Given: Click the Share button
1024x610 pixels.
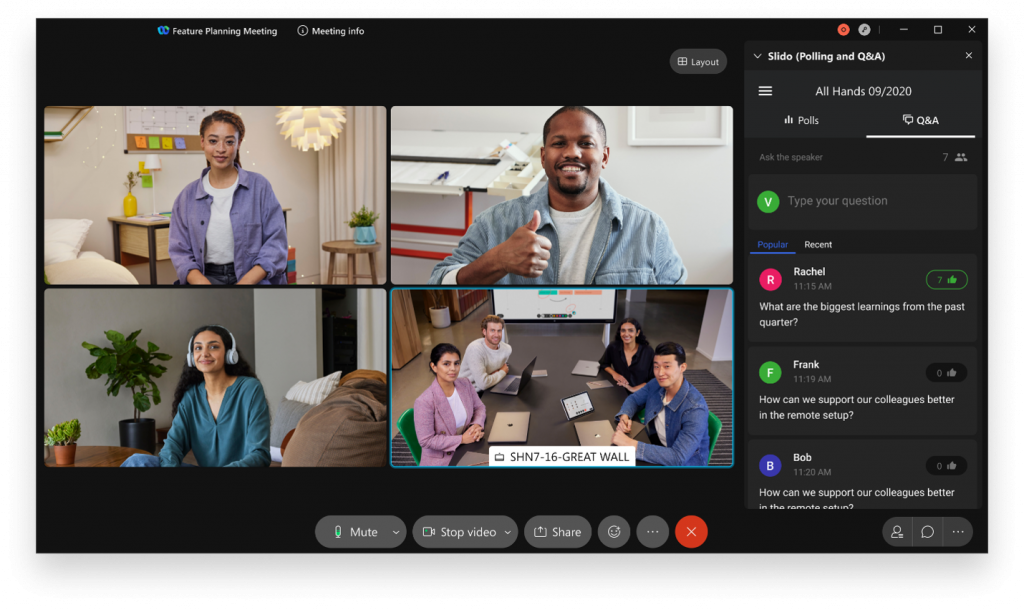Looking at the screenshot, I should tap(558, 532).
